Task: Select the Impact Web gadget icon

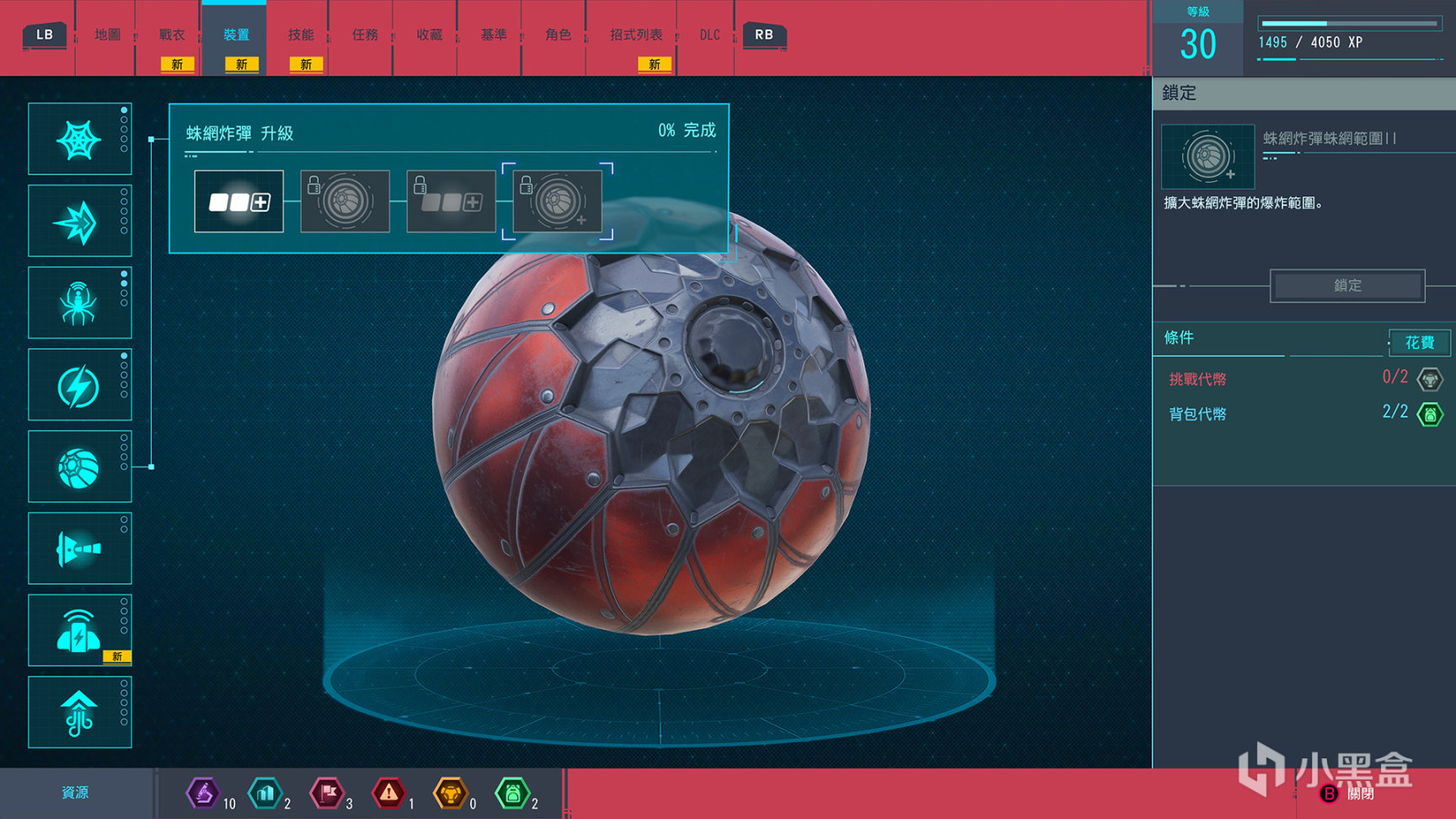Action: 80,221
